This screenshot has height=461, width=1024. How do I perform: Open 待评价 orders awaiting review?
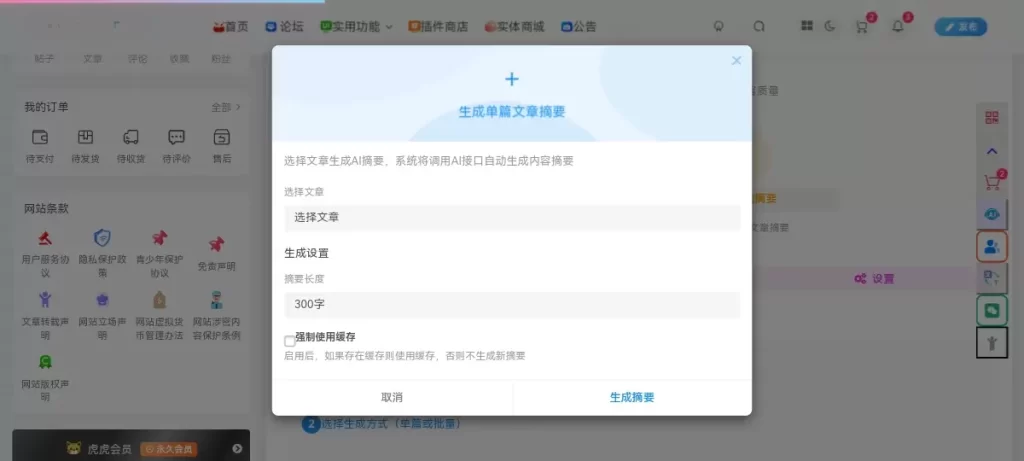(x=176, y=144)
